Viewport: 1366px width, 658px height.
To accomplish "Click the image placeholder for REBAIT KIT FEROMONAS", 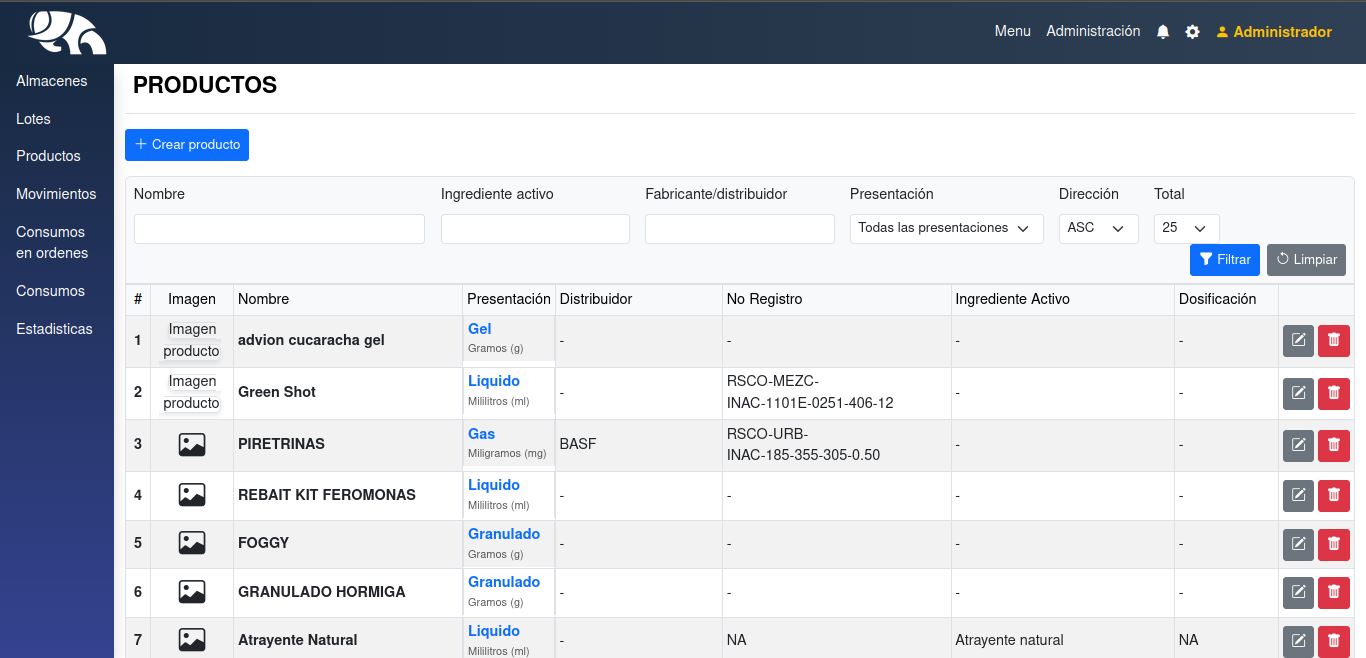I will coord(192,495).
